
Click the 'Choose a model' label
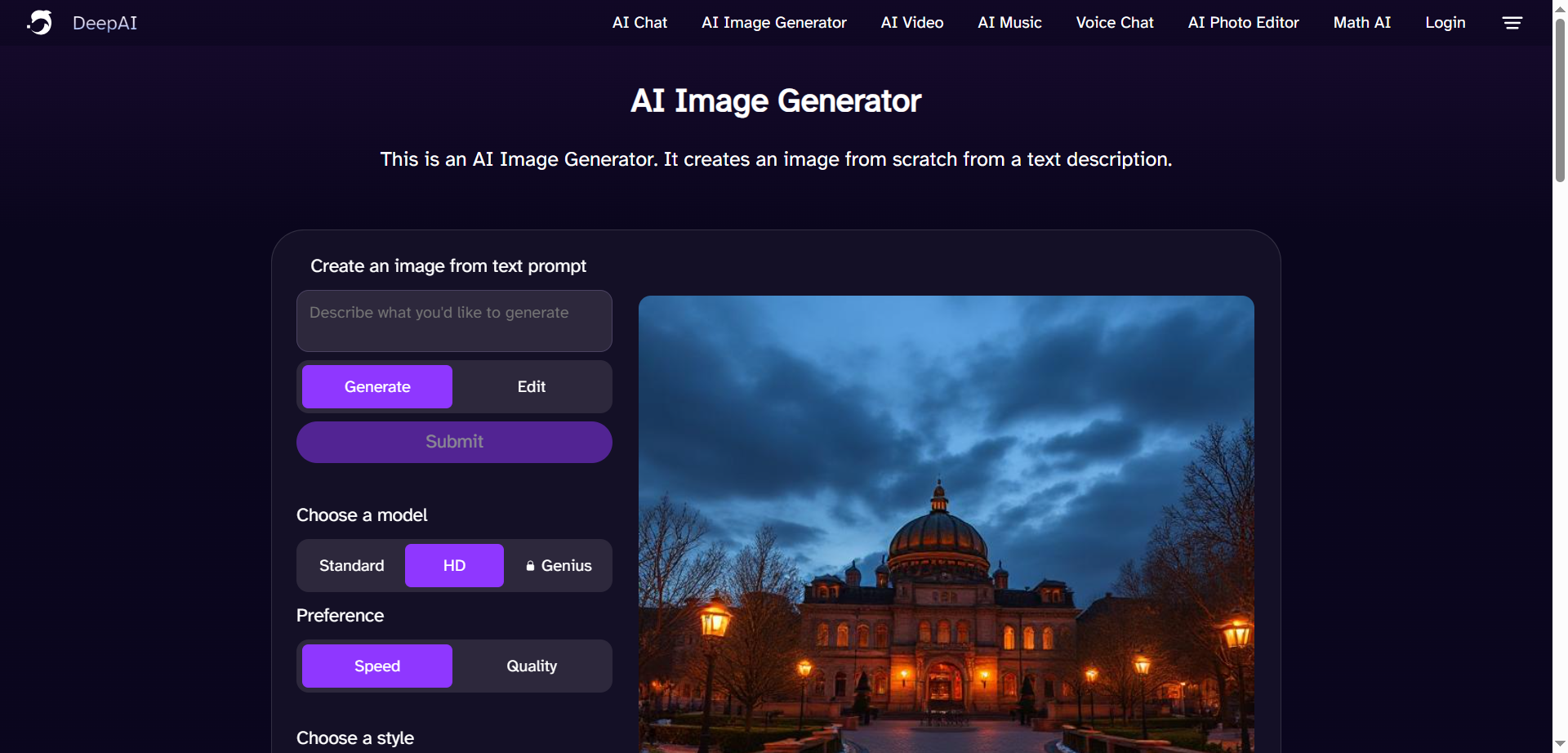[362, 515]
